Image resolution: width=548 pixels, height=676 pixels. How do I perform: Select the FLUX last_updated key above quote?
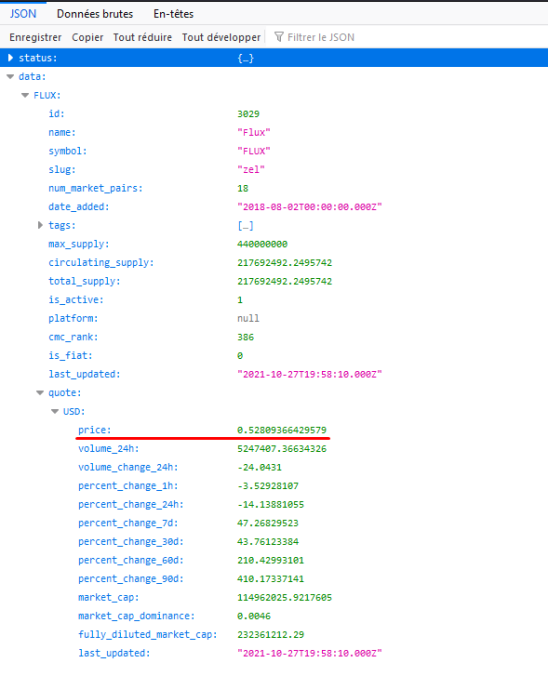pos(84,374)
